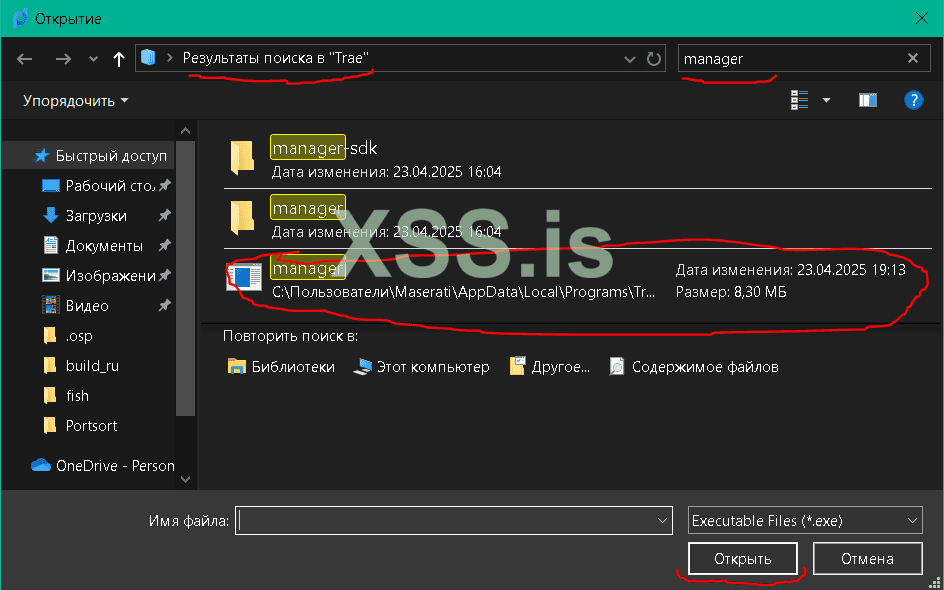Viewport: 944px width, 590px height.
Task: Open the Упорядочить menu
Action: click(76, 101)
